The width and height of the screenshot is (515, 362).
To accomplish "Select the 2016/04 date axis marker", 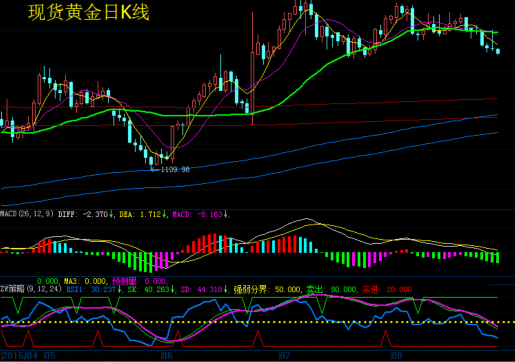I will tap(19, 355).
